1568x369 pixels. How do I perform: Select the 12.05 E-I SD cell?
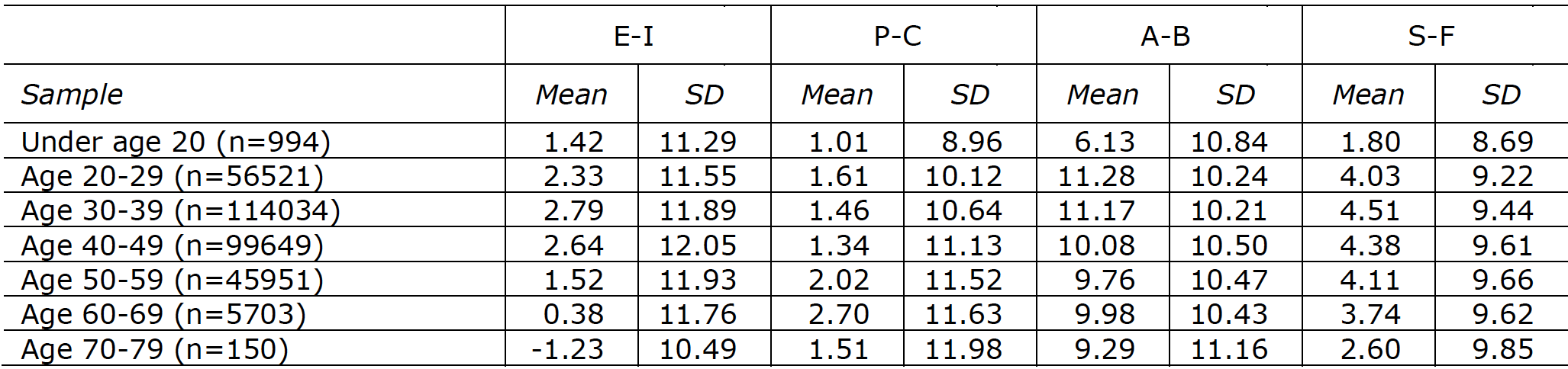[x=698, y=245]
